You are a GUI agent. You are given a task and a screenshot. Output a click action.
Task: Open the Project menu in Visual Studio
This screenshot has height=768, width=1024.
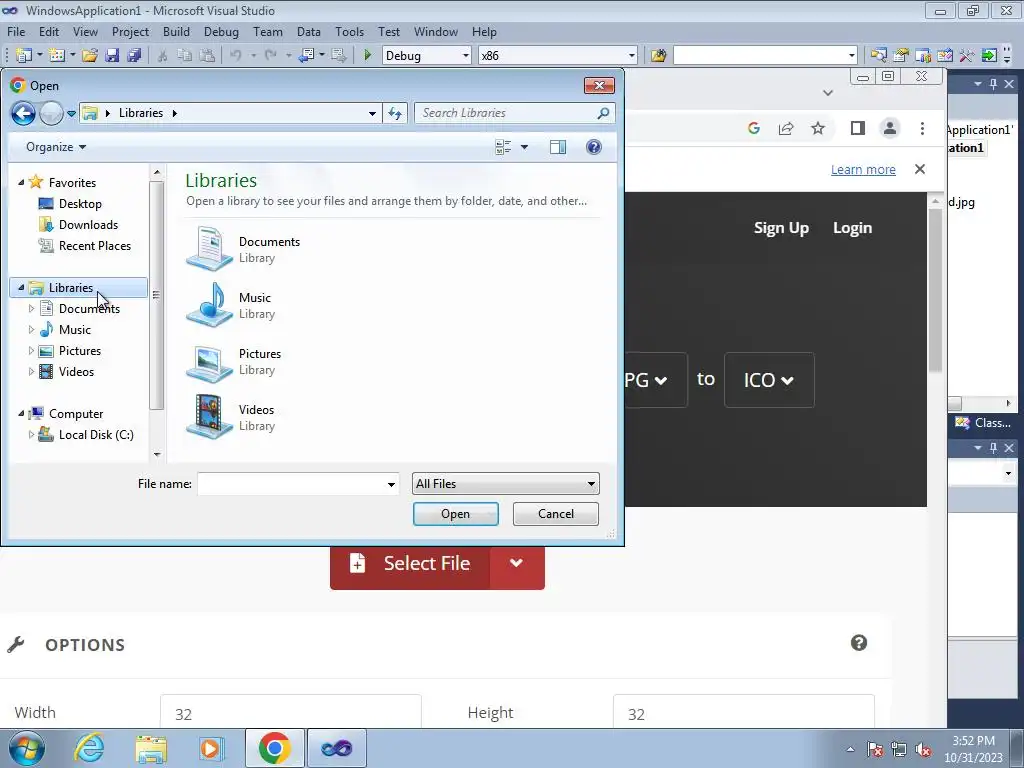[x=130, y=32]
